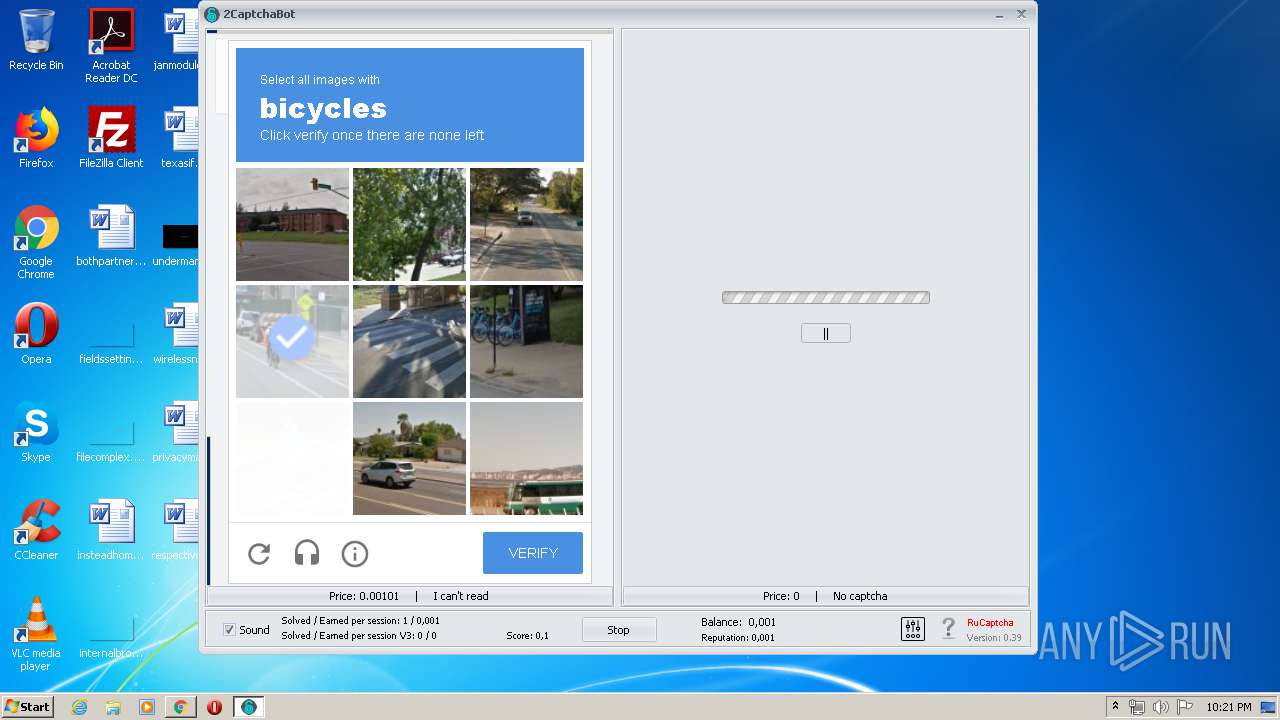Screen dimensions: 1280x720
Task: Click the pause button under the progress bar
Action: [x=826, y=333]
